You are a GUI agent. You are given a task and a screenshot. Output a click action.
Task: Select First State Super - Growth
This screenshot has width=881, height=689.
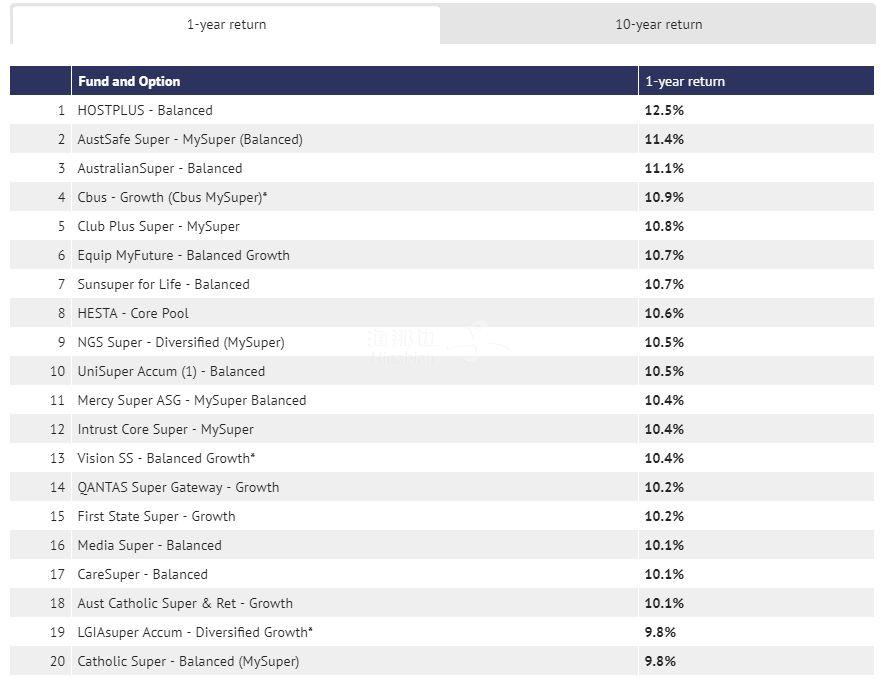(x=156, y=516)
